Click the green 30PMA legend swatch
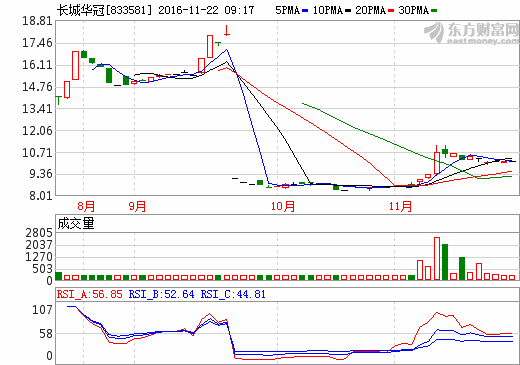This screenshot has height=365, width=520. (x=434, y=11)
